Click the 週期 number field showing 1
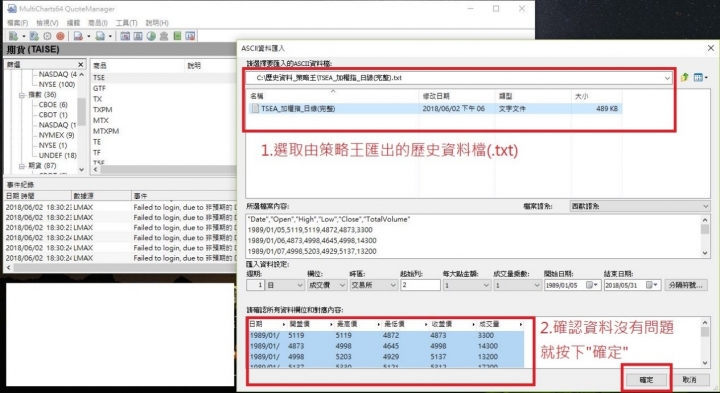This screenshot has width=720, height=393. (255, 285)
